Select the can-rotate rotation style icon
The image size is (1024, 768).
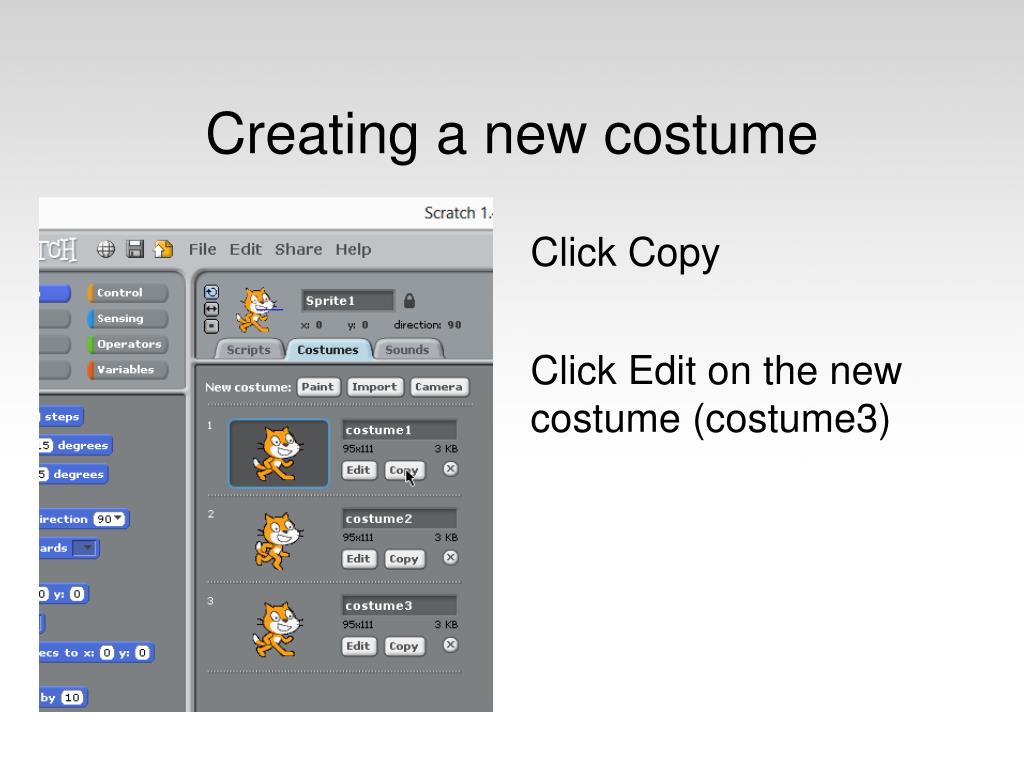(x=212, y=292)
